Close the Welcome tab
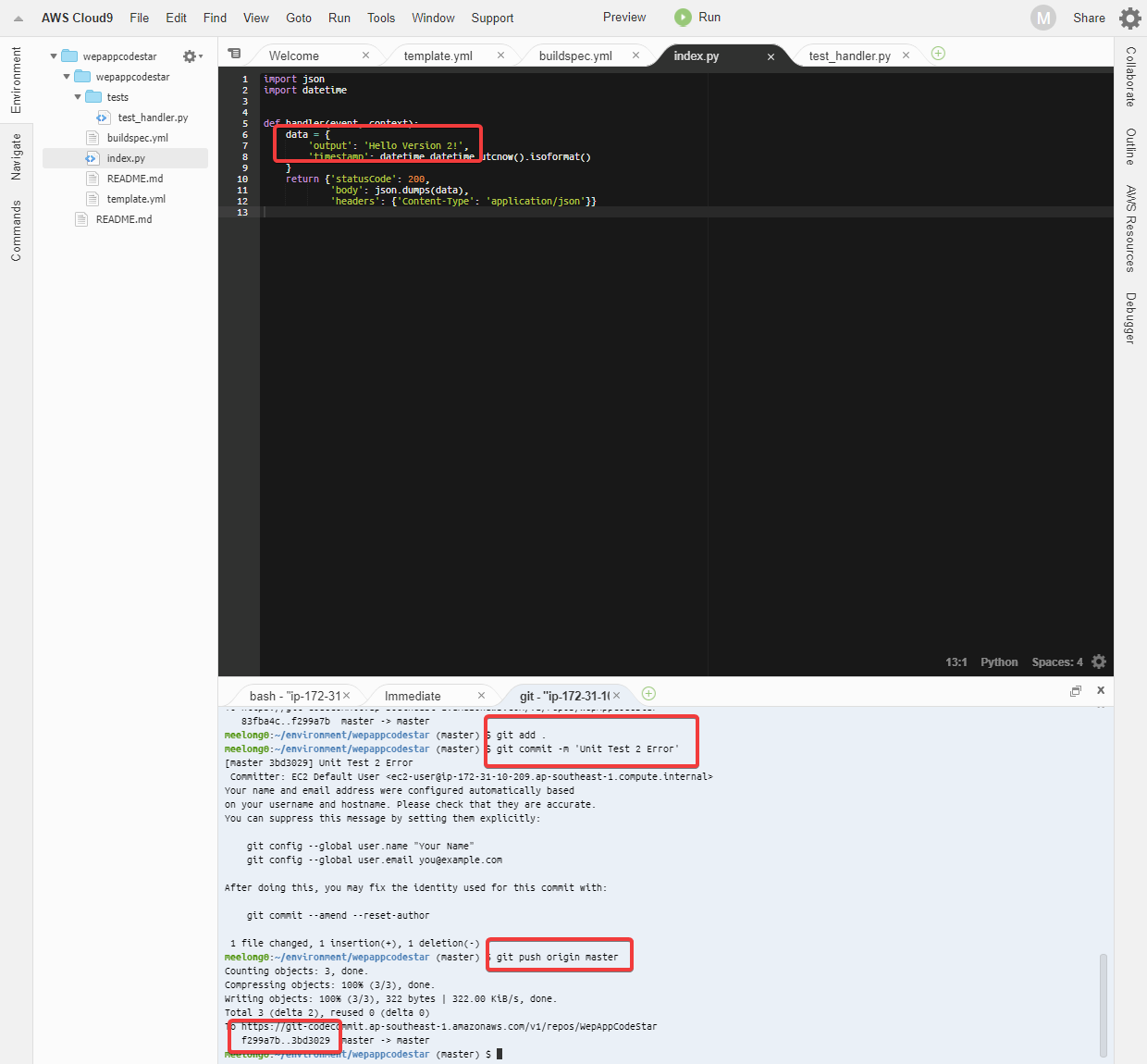This screenshot has height=1064, width=1147. tap(365, 56)
